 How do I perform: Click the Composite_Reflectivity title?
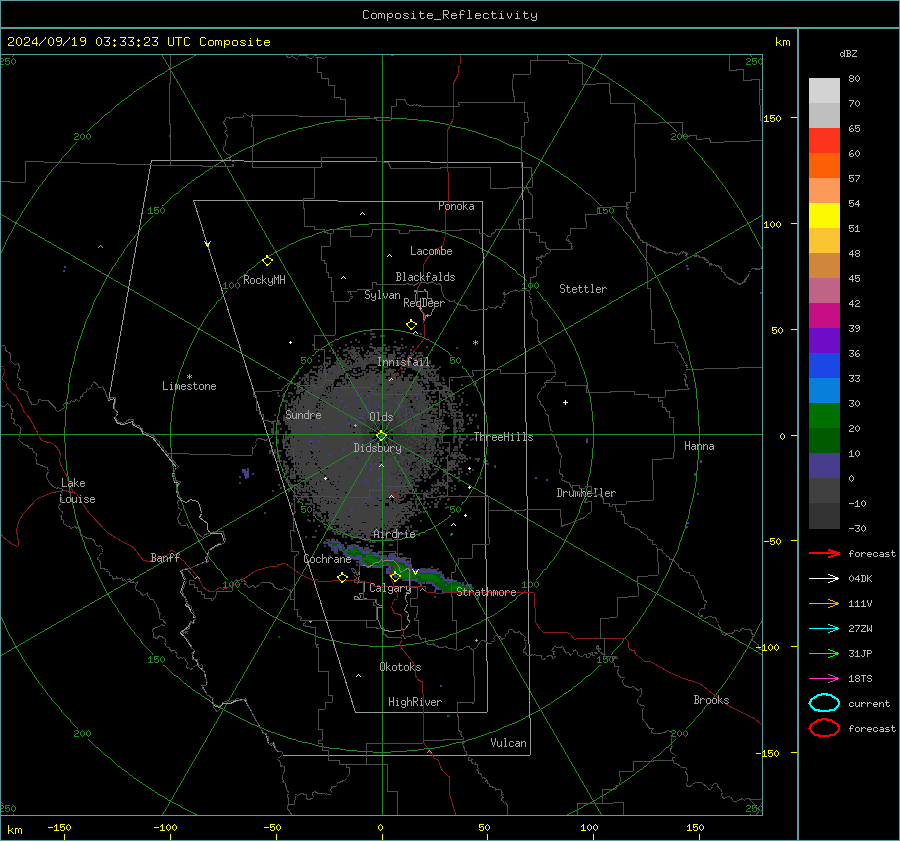pos(450,15)
